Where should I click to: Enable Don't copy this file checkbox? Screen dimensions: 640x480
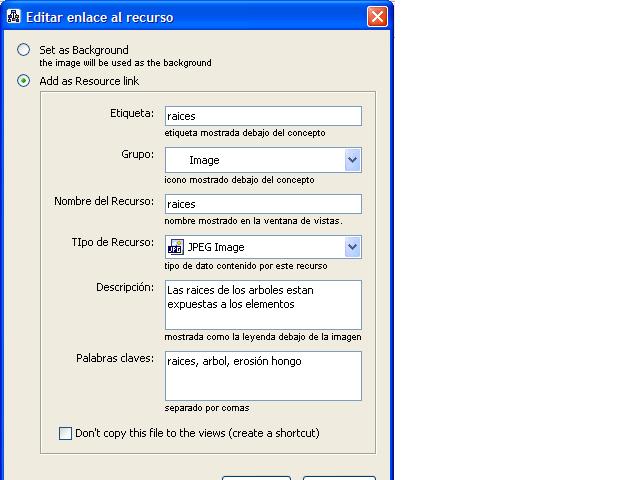pos(66,434)
